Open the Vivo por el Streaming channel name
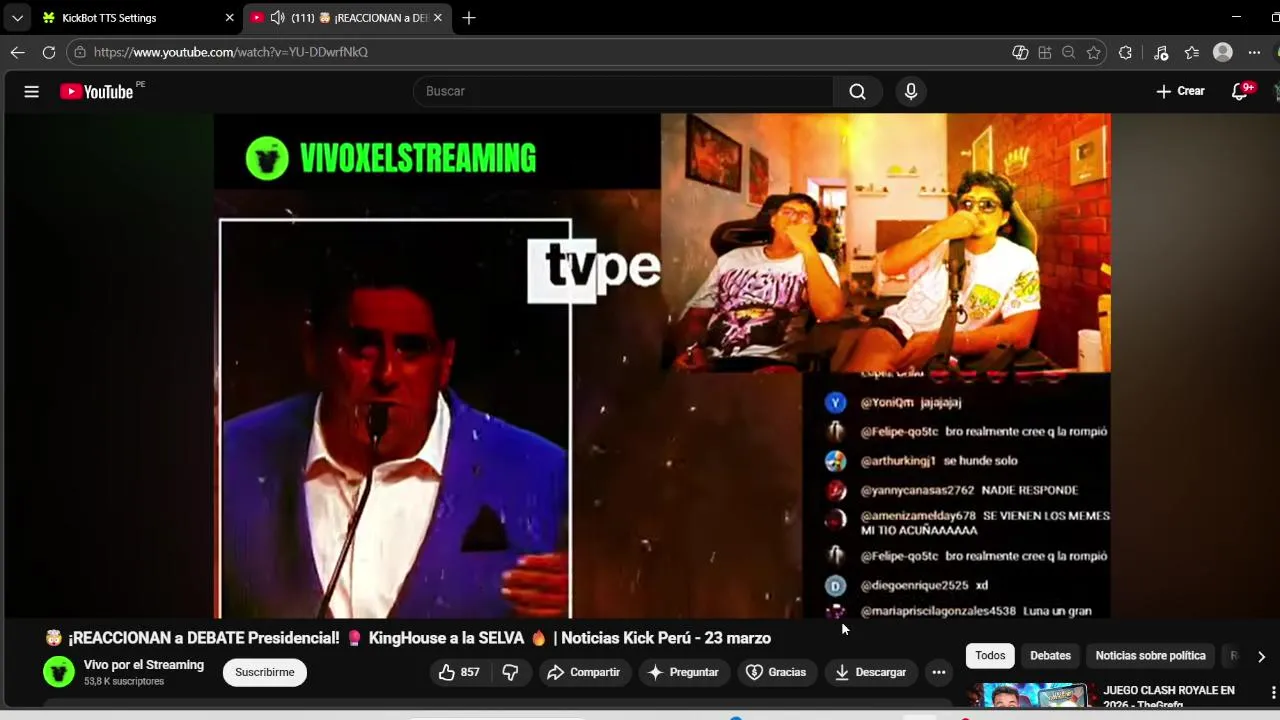Viewport: 1280px width, 720px height. click(x=144, y=665)
